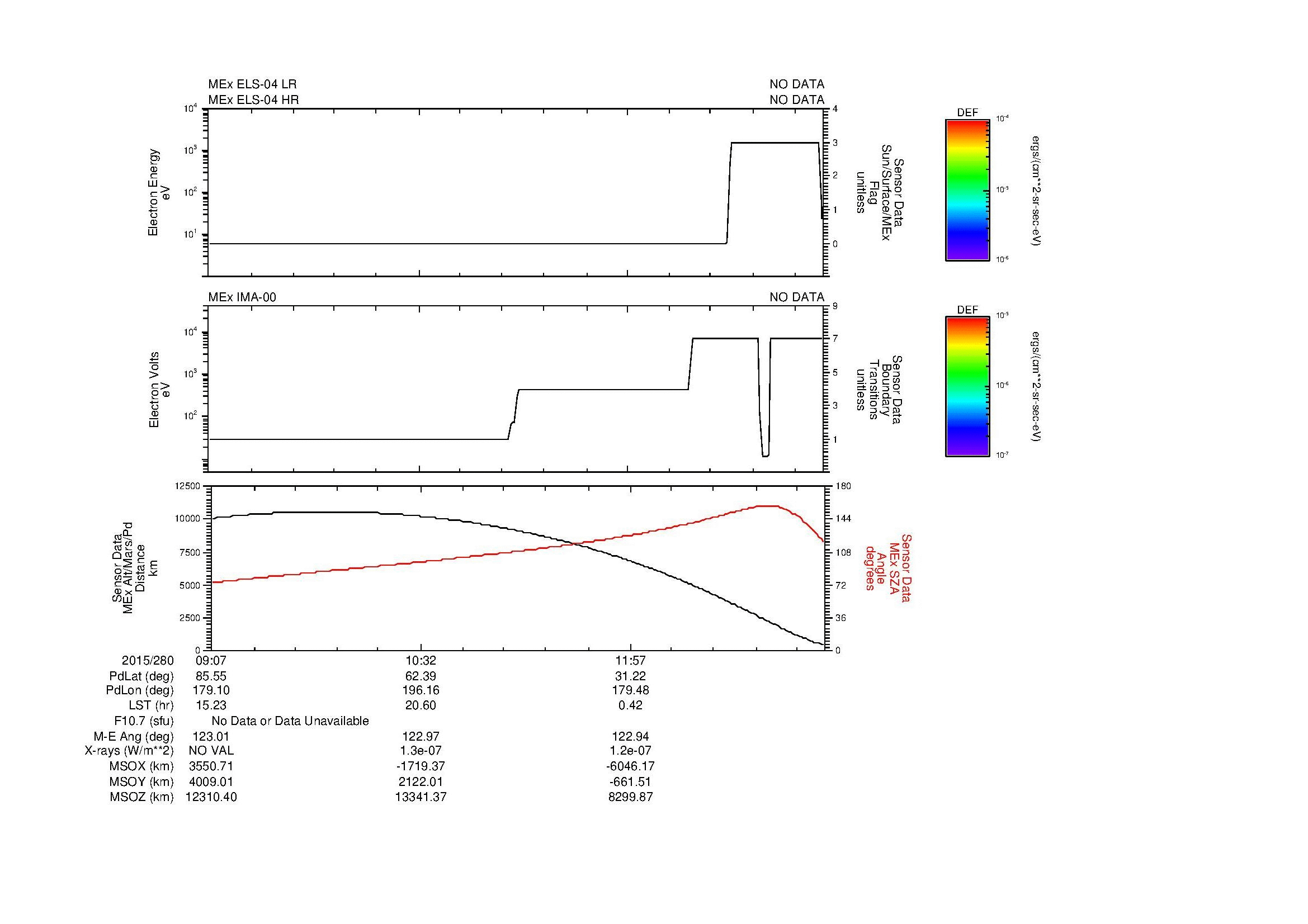Click the MSOX value '-6046.17'
This screenshot has width=1308, height=924.
tap(630, 766)
